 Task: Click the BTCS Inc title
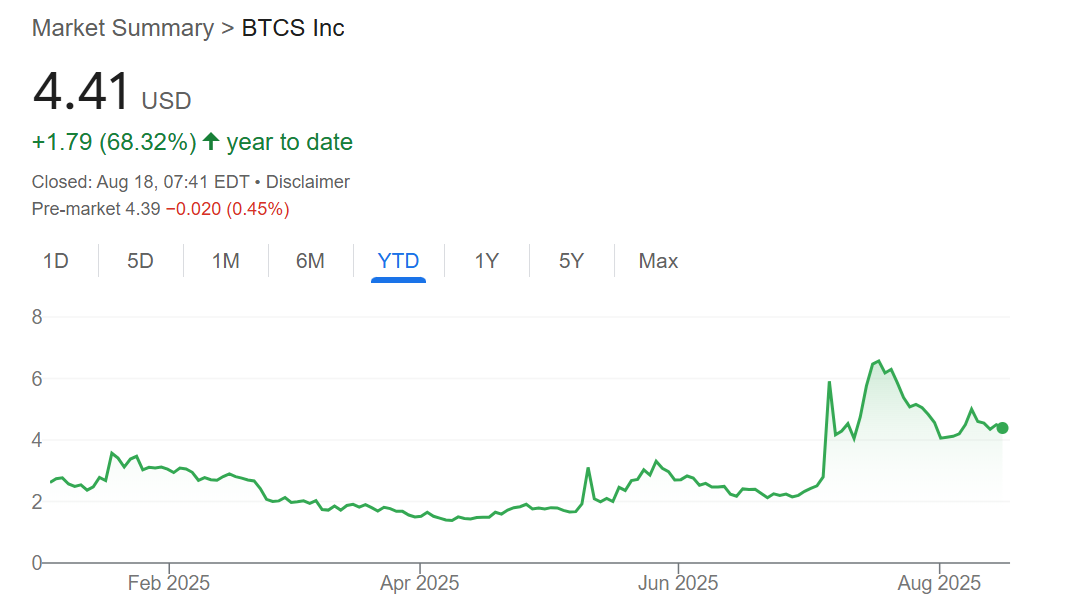coord(293,28)
